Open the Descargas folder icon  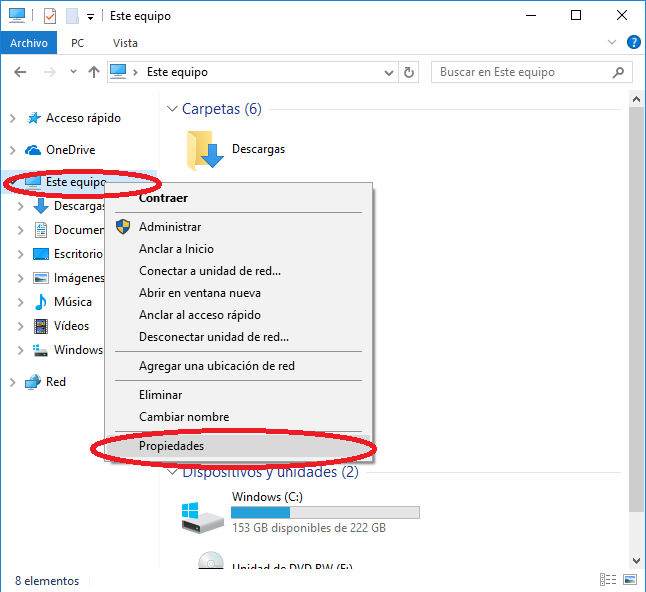[207, 150]
